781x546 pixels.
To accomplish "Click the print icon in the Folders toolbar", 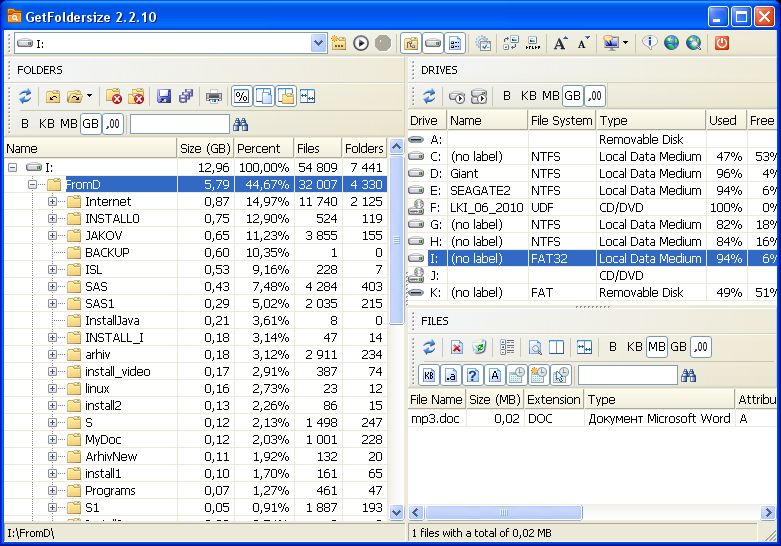I will click(214, 97).
